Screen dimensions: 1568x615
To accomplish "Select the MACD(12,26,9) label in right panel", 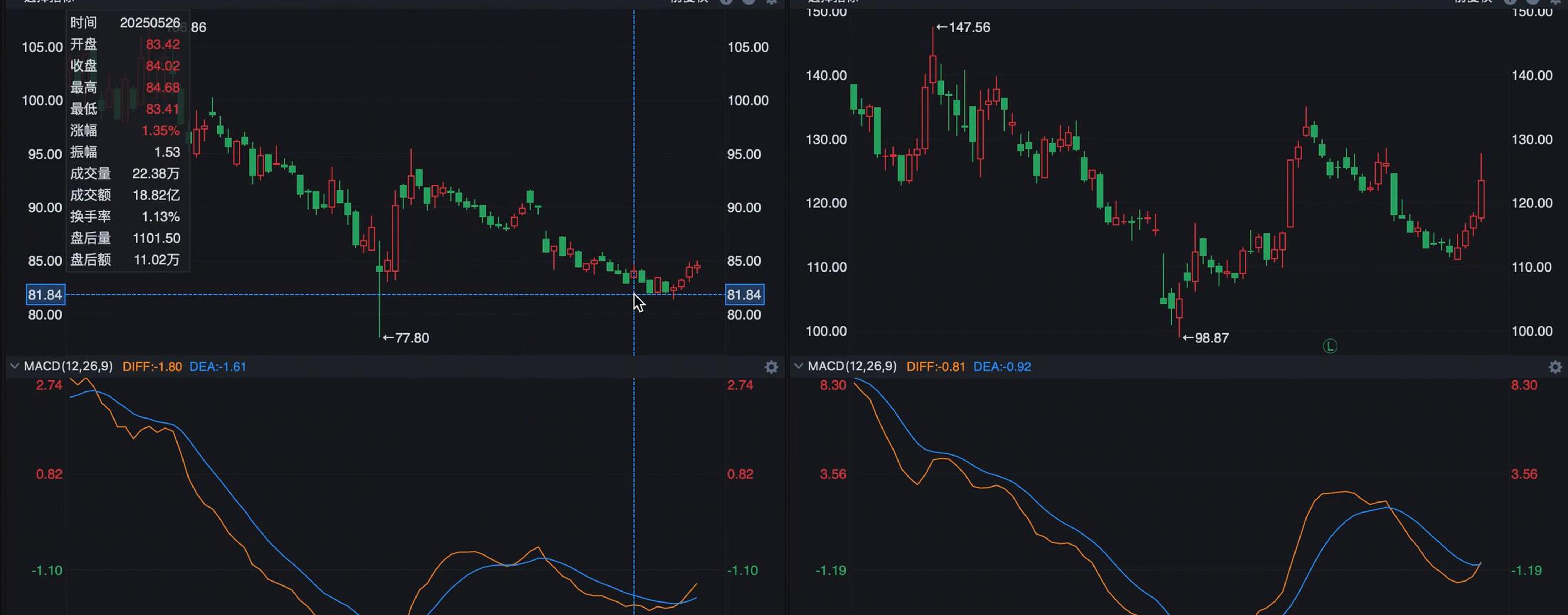I will (852, 367).
